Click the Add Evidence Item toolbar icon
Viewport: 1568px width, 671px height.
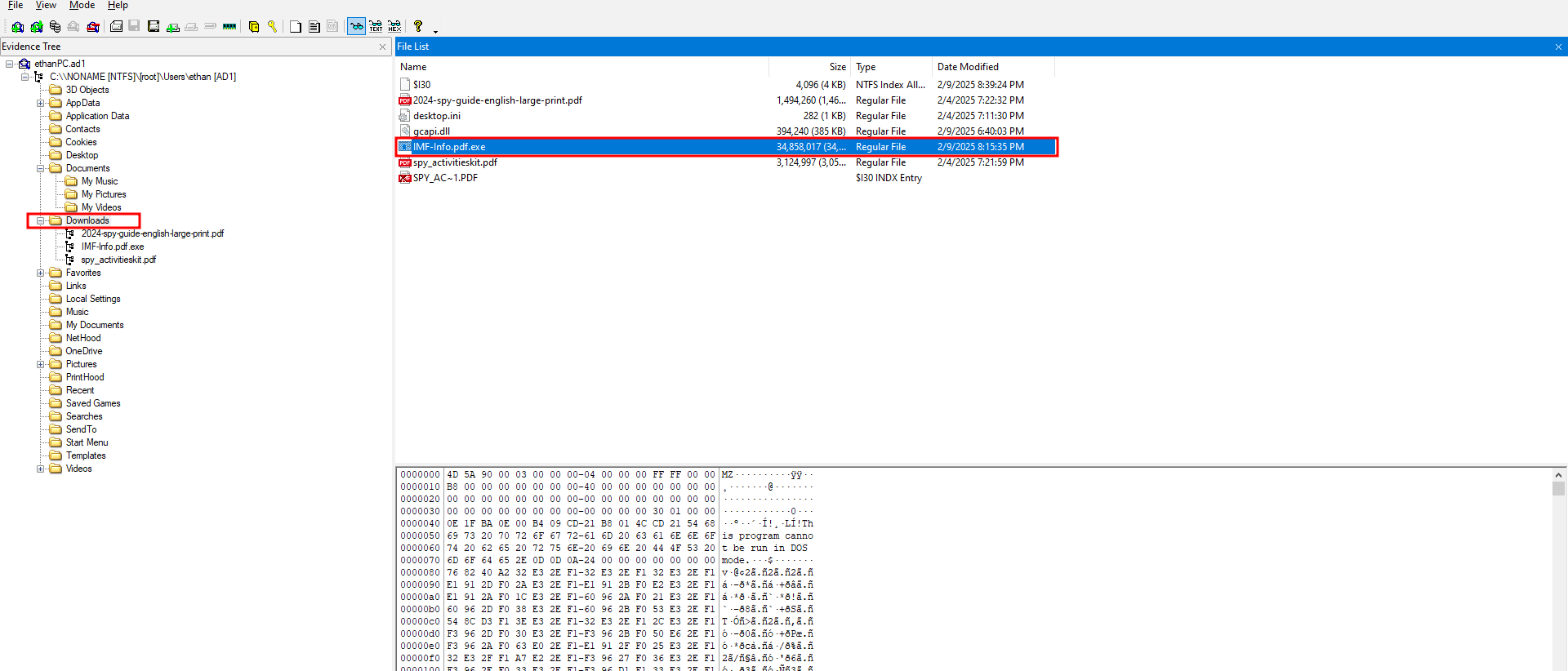[18, 27]
